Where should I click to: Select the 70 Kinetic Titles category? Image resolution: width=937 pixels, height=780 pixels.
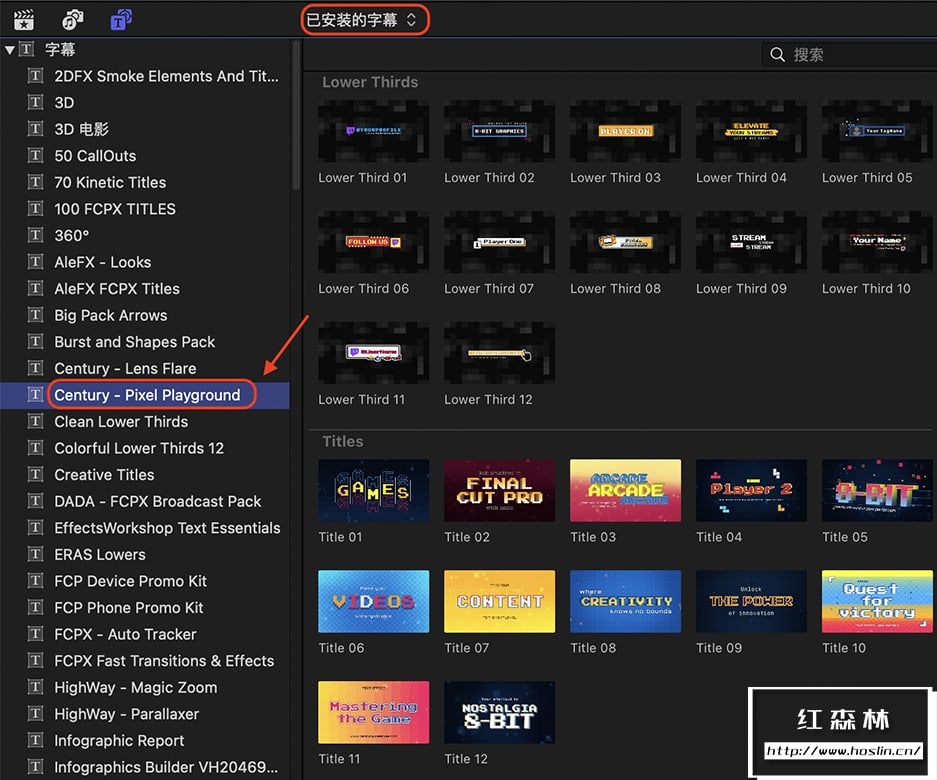point(145,182)
